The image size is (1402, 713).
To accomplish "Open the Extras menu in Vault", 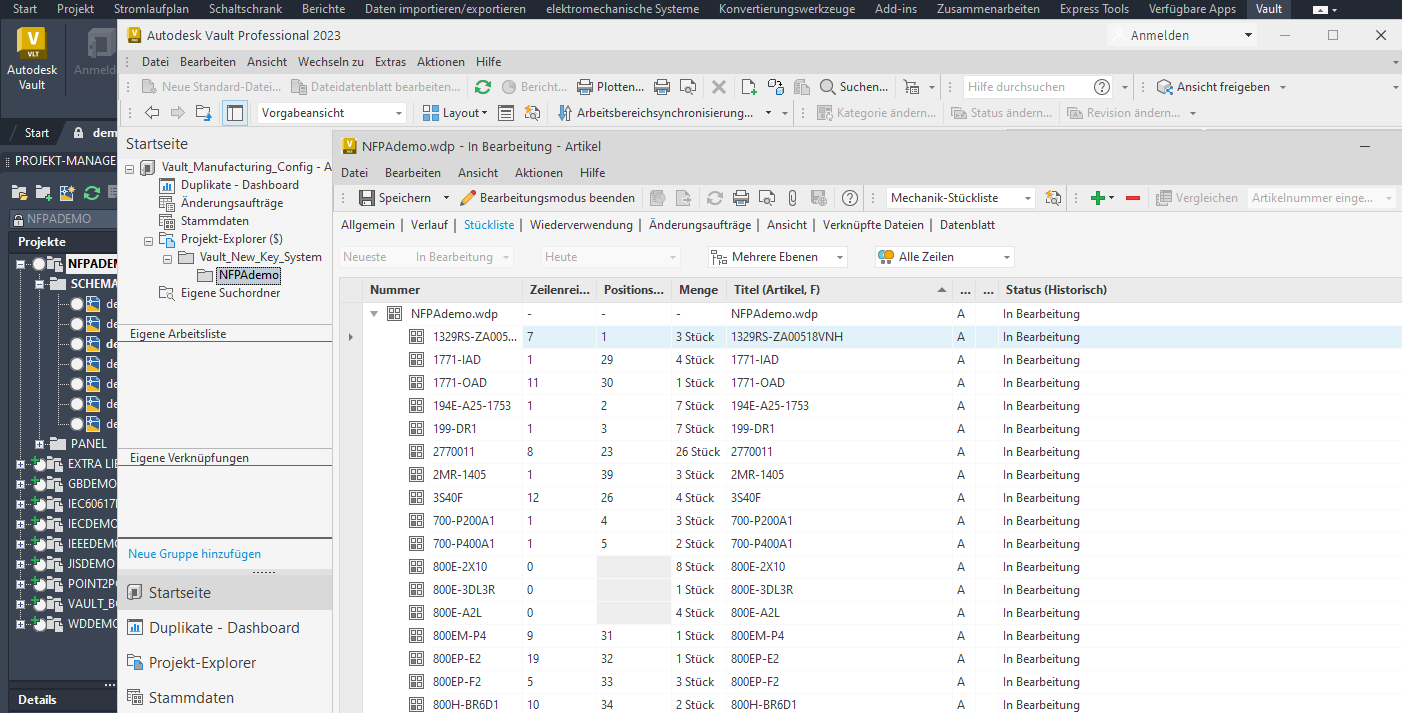I will tap(390, 61).
